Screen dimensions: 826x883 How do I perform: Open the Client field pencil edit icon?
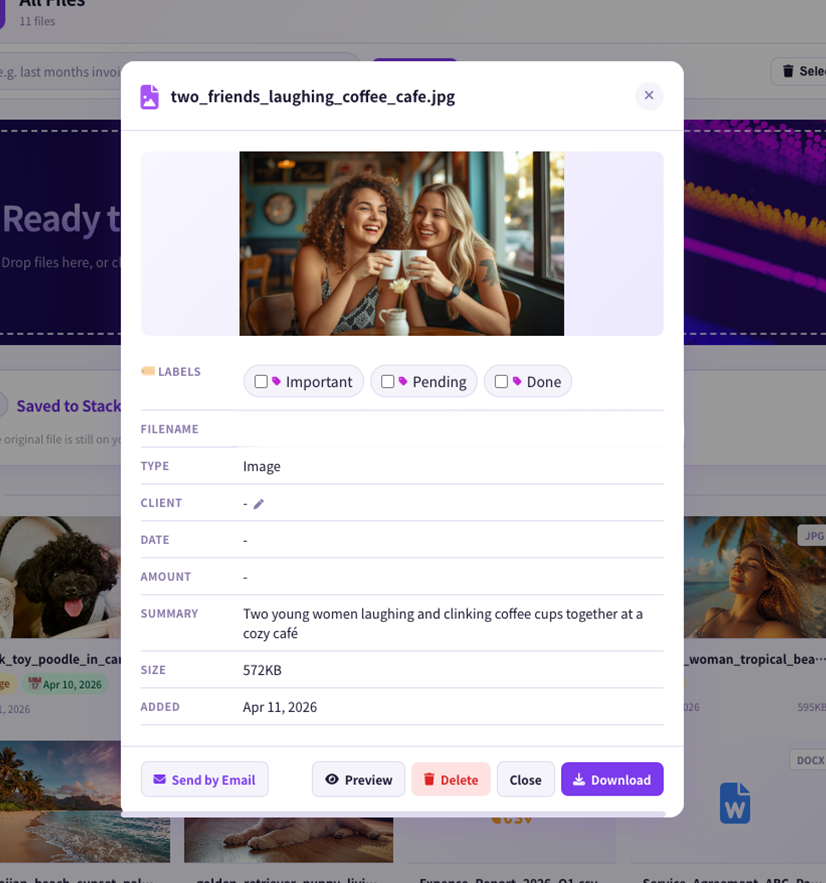(x=259, y=502)
